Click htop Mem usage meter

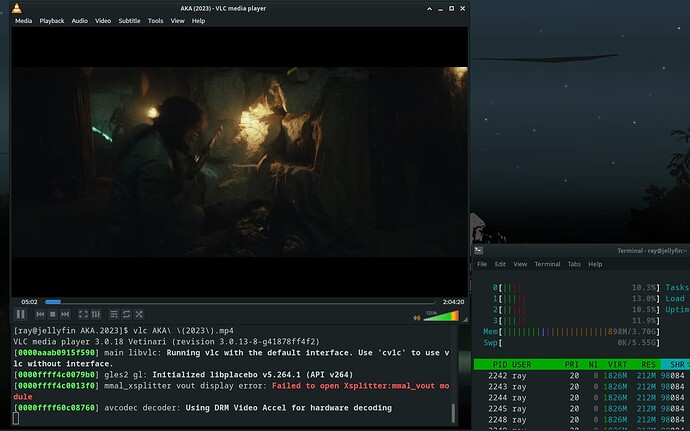click(x=572, y=332)
